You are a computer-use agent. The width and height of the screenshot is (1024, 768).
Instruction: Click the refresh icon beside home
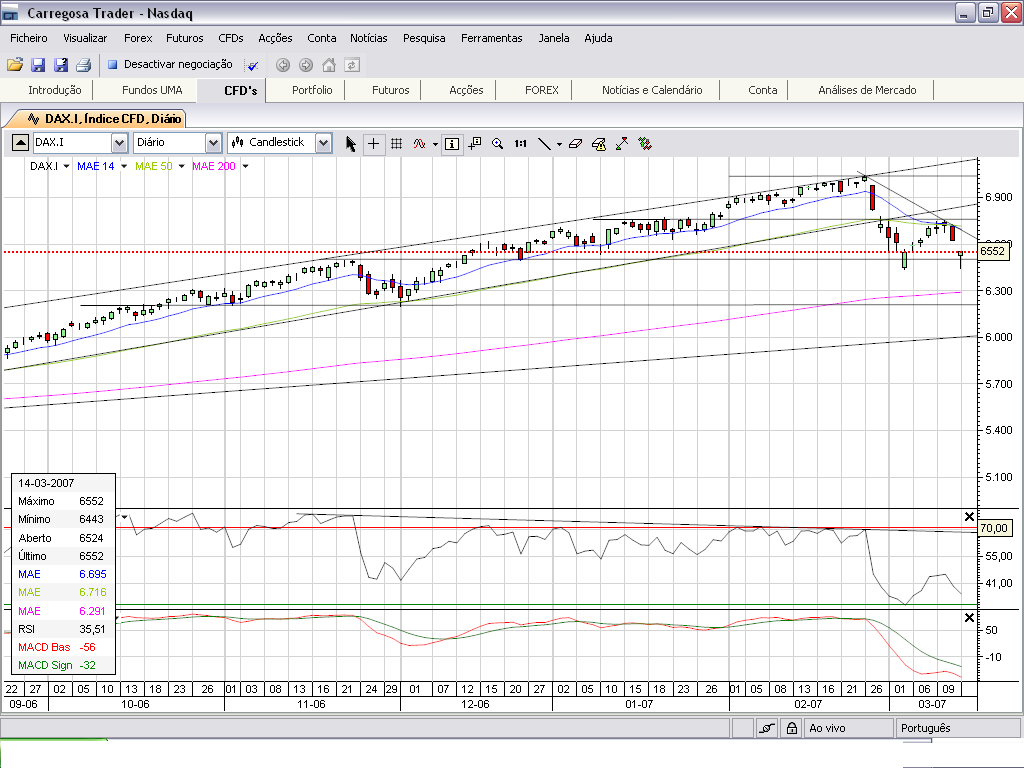click(x=352, y=65)
